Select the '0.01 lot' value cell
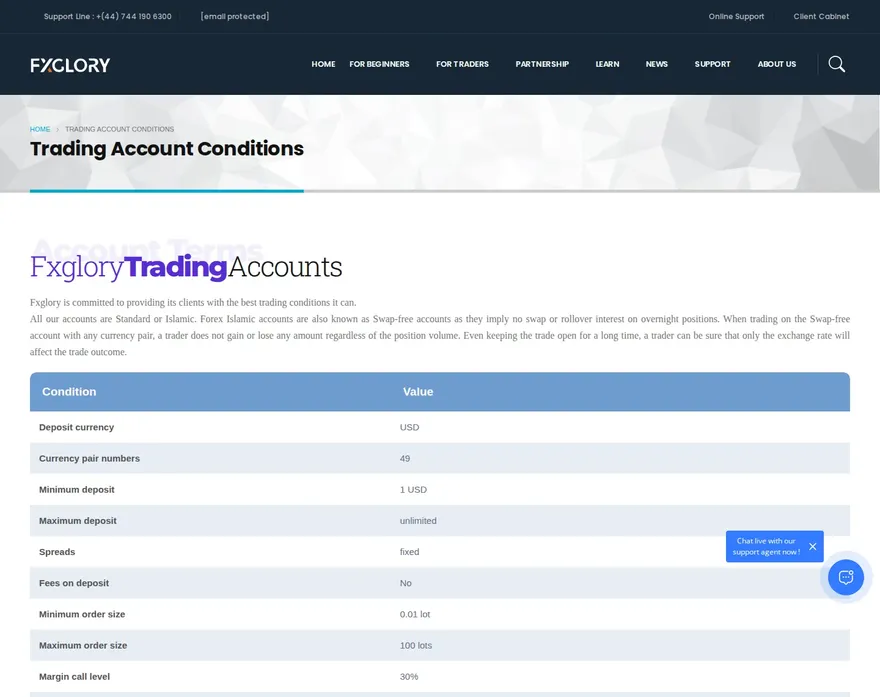 415,614
